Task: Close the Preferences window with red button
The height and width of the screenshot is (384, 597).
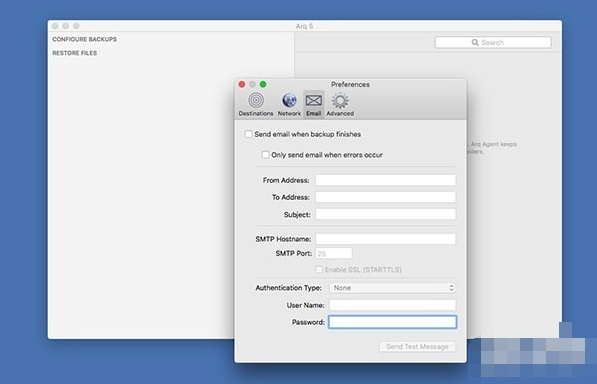Action: pyautogui.click(x=242, y=84)
